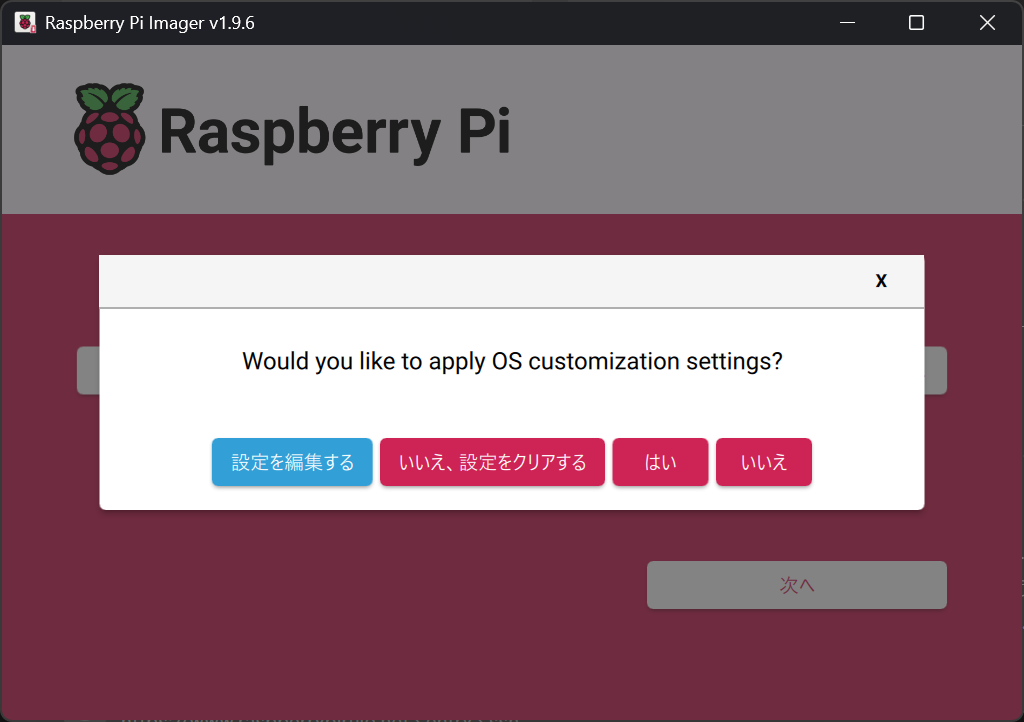The height and width of the screenshot is (722, 1024).
Task: Close the OS customization dialog with x
Action: click(x=881, y=281)
